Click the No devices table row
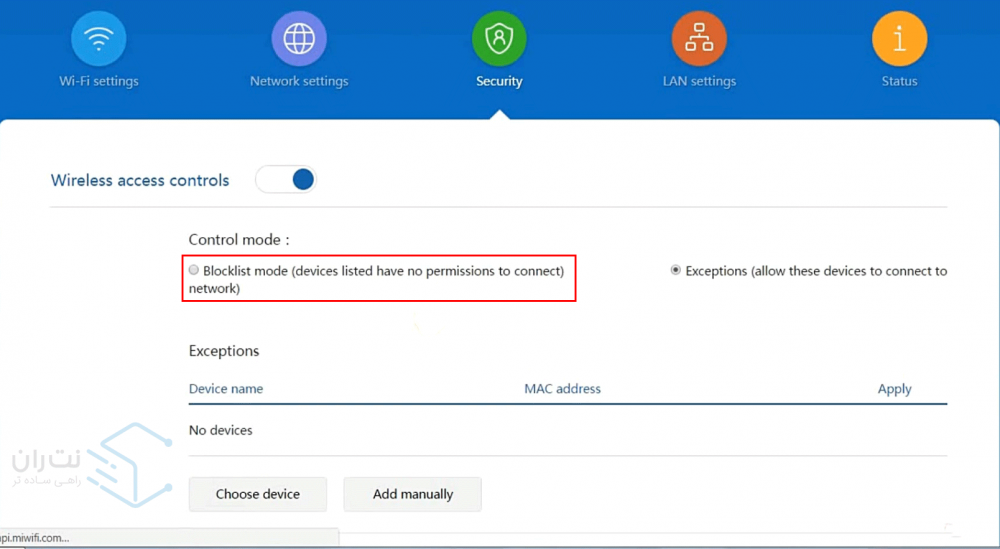Screen dimensions: 1000x549 (221, 430)
